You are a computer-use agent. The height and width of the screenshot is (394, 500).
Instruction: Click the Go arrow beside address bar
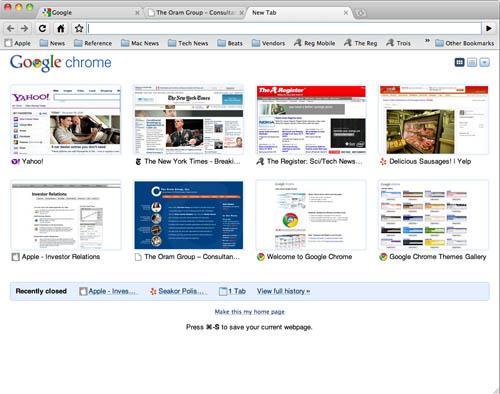(489, 29)
